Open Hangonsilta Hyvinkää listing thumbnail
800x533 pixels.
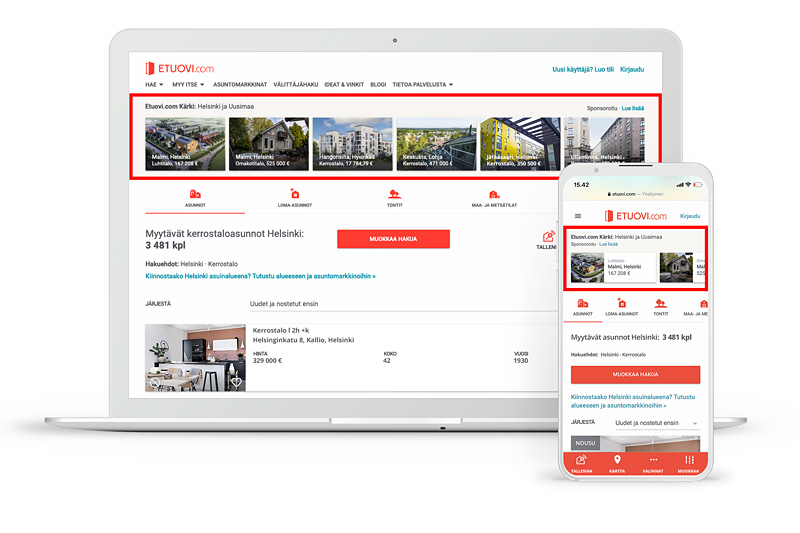(x=353, y=144)
